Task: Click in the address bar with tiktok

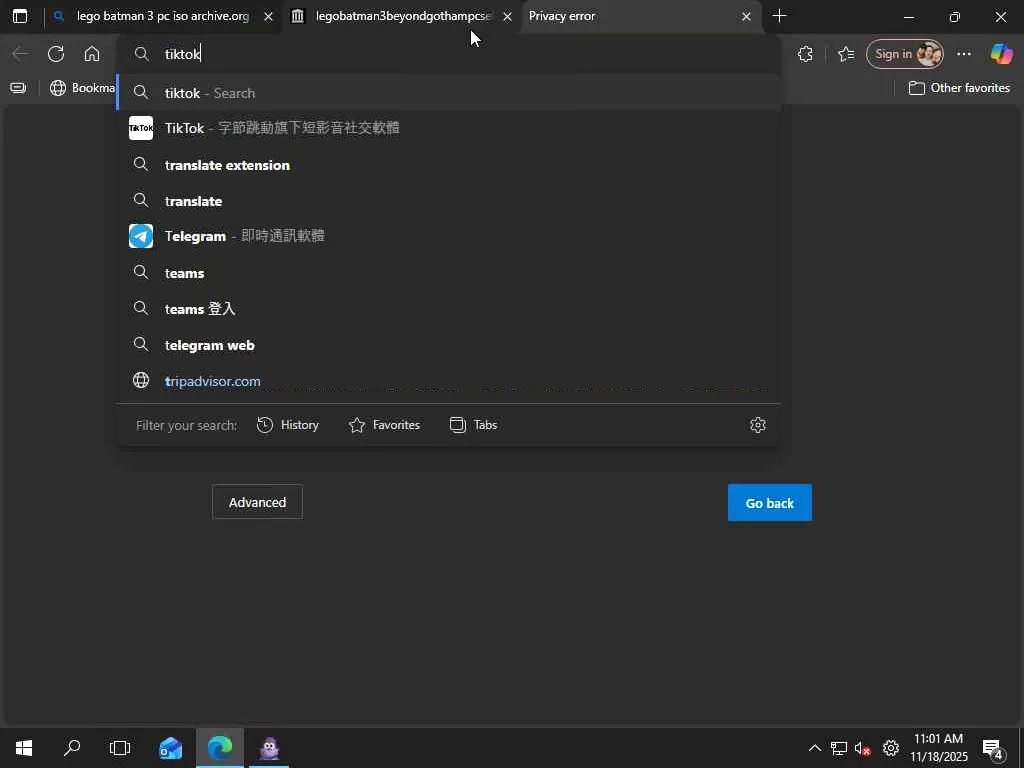Action: [449, 54]
